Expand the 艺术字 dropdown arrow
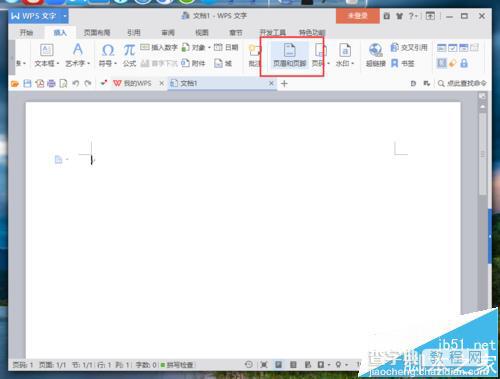500x379 pixels. pyautogui.click(x=88, y=63)
